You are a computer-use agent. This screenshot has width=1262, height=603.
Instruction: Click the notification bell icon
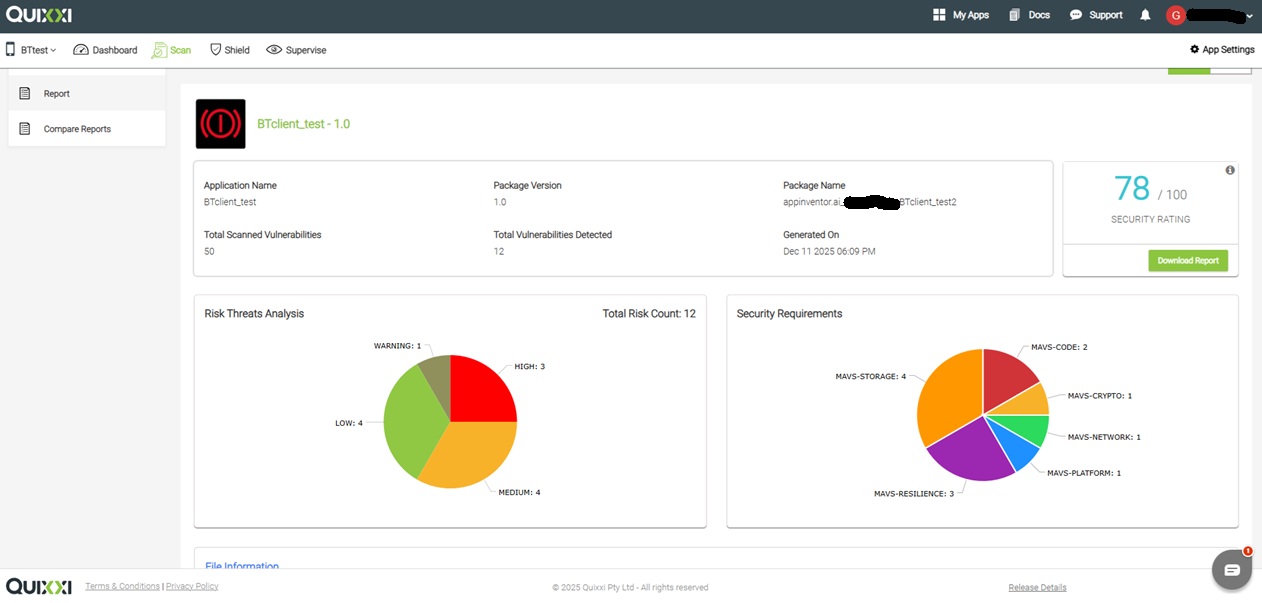[1145, 15]
